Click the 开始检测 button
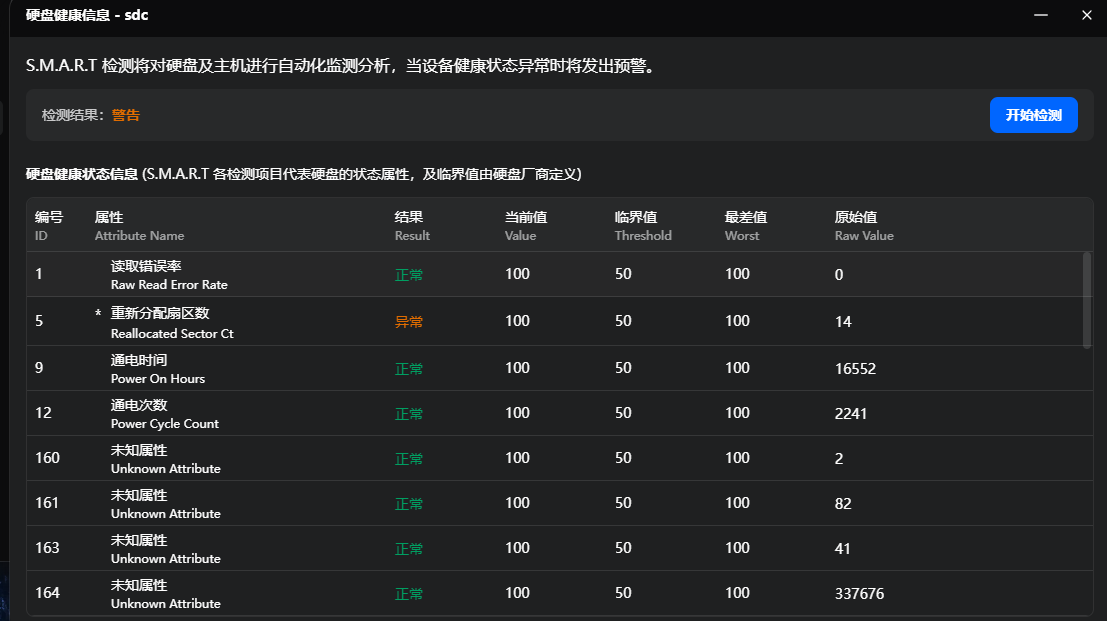This screenshot has height=621, width=1107. click(1034, 115)
